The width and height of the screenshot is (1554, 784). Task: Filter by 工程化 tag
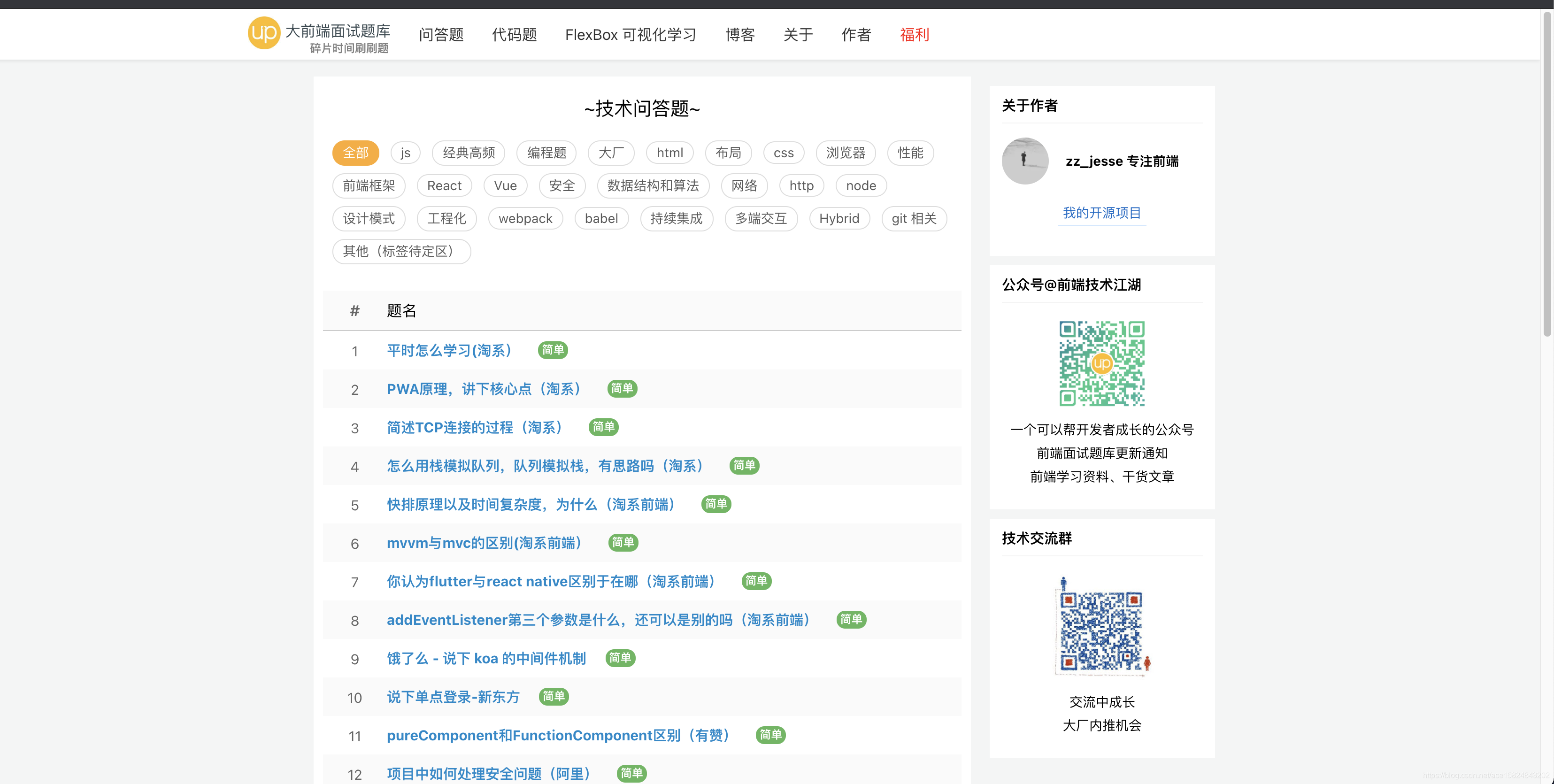446,219
